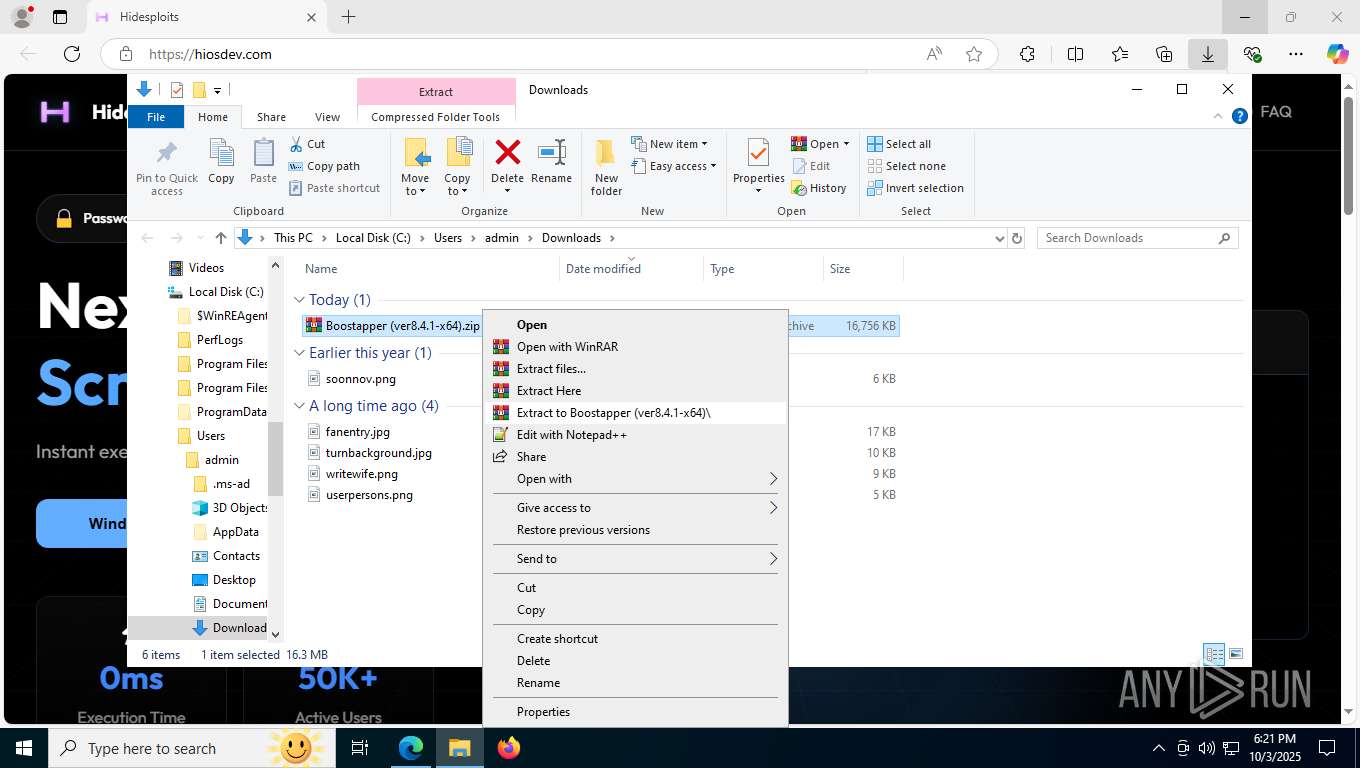Viewport: 1360px width, 768px height.
Task: Open Task View on taskbar
Action: (360, 748)
